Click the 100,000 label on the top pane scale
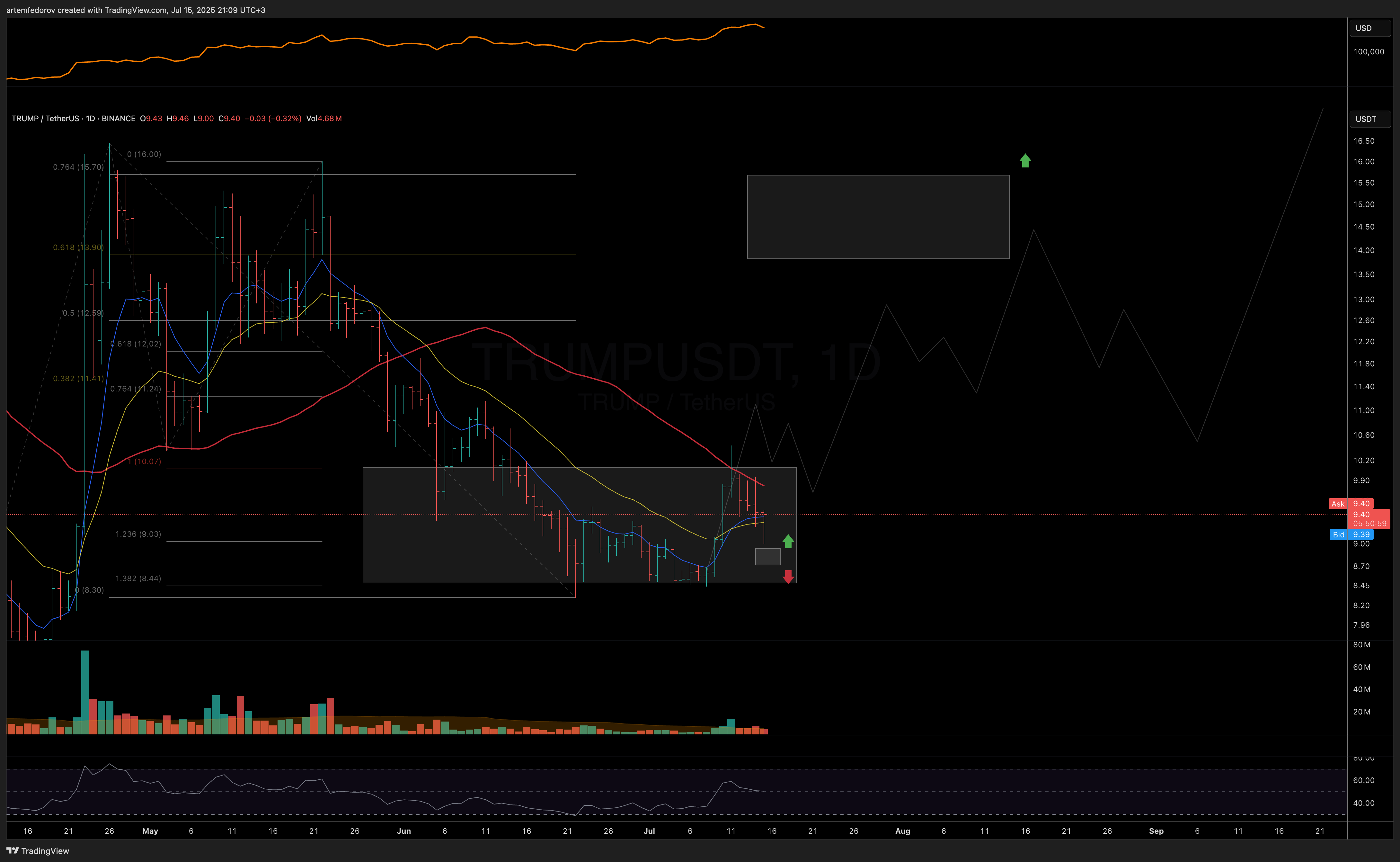1400x862 pixels. click(1369, 51)
